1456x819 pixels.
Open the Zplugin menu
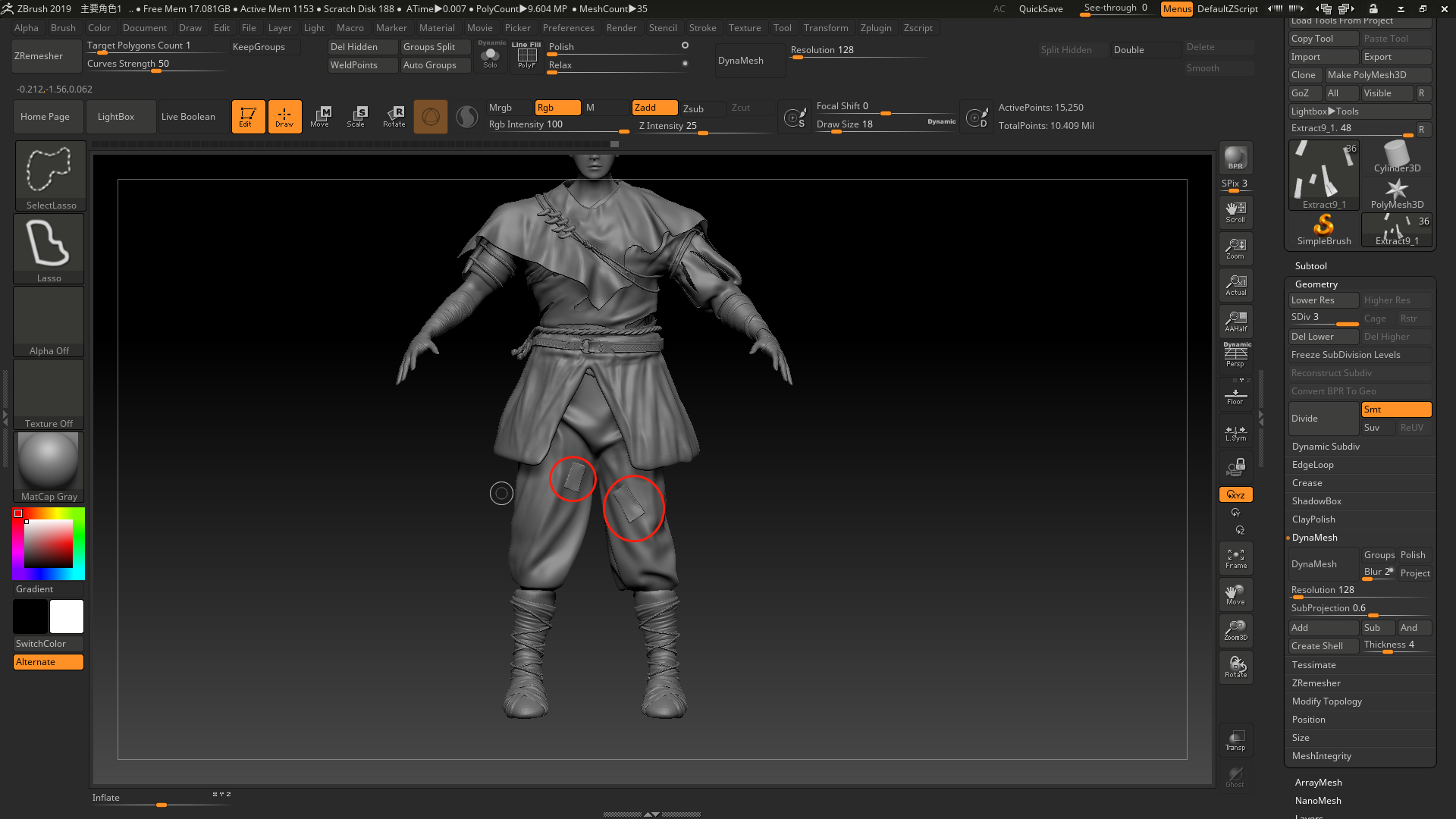(x=876, y=28)
